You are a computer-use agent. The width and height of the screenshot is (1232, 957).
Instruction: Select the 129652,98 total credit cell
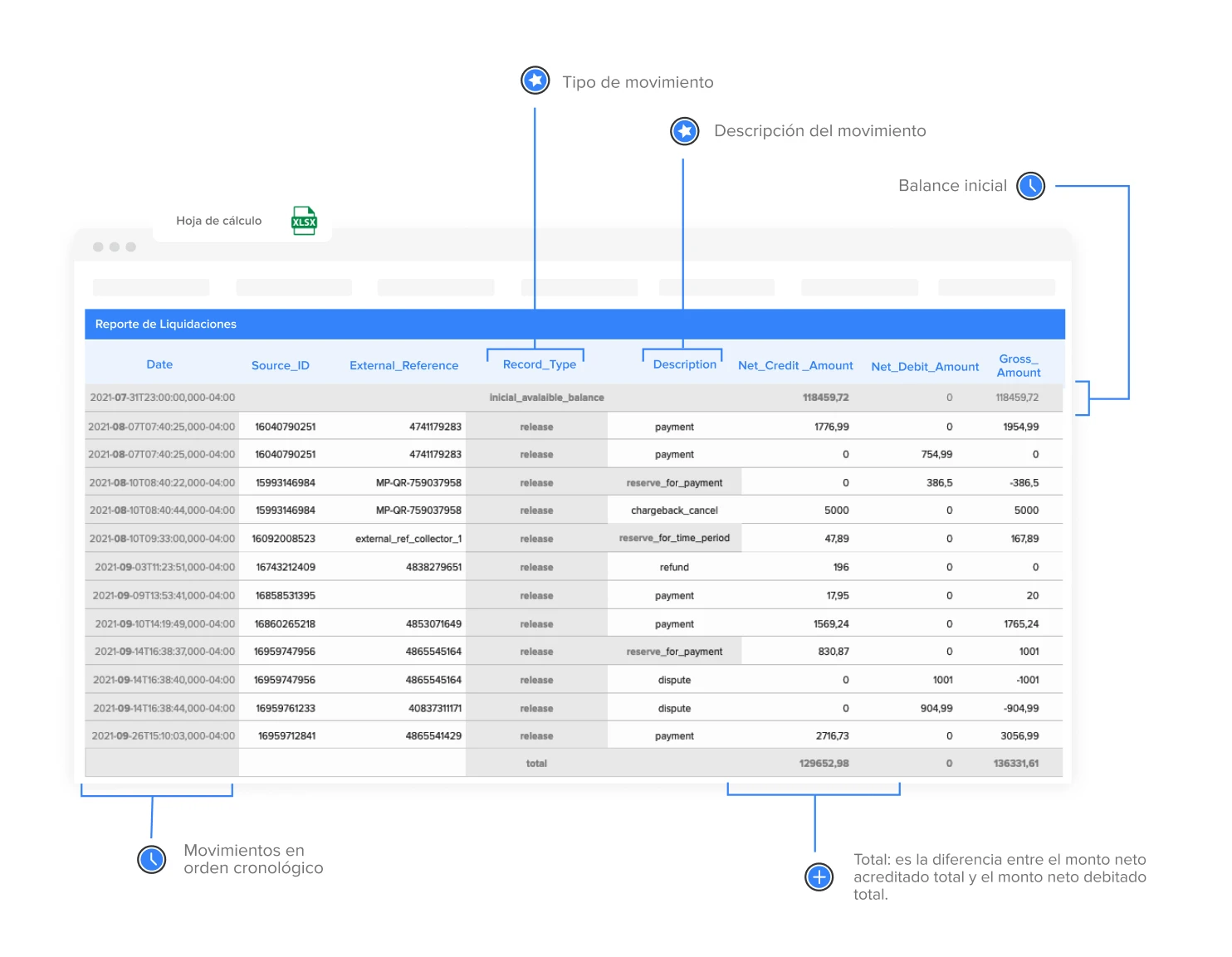[x=824, y=764]
